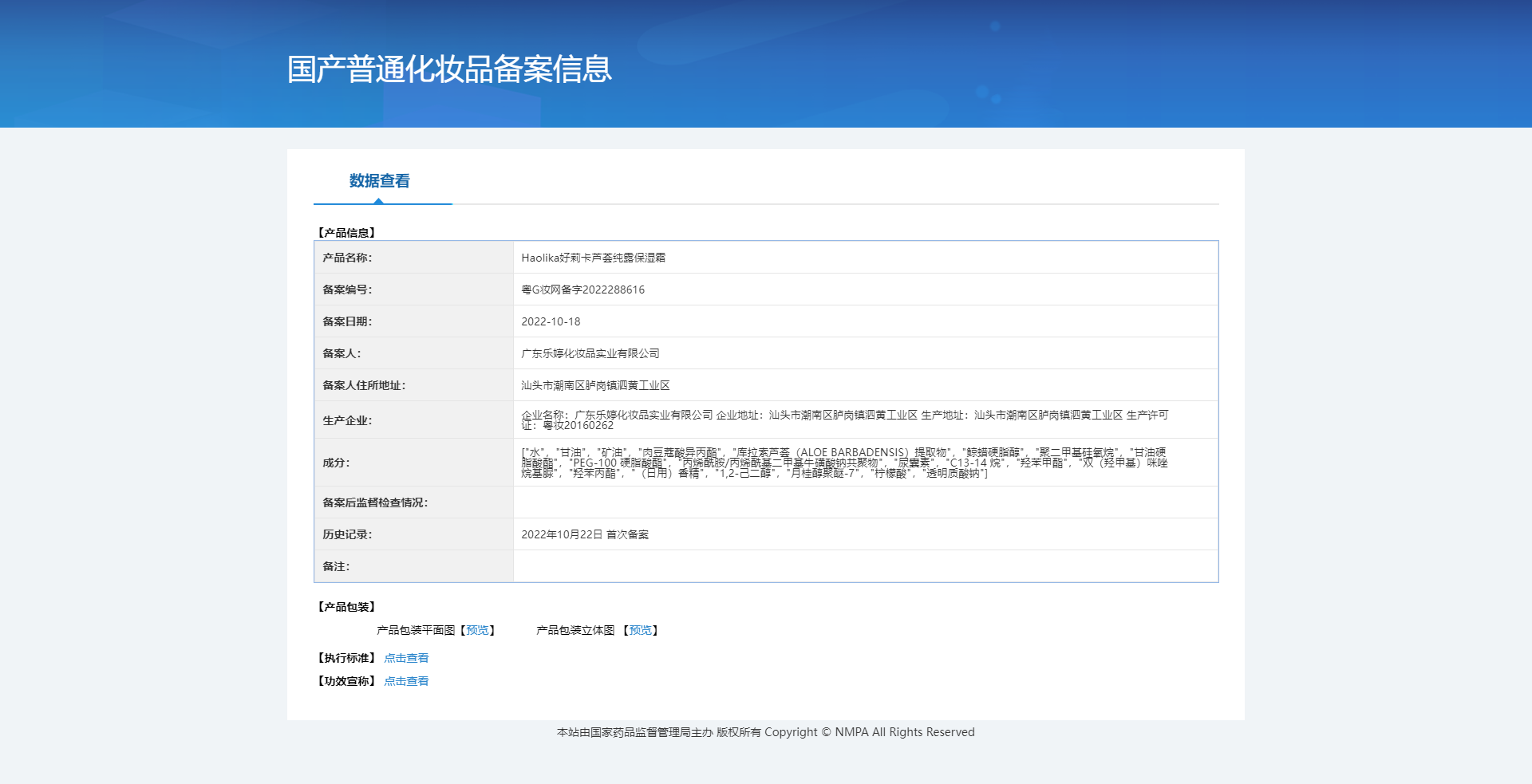Click the NMPA copyright footer text
Viewport: 1532px width, 784px height.
pos(765,732)
